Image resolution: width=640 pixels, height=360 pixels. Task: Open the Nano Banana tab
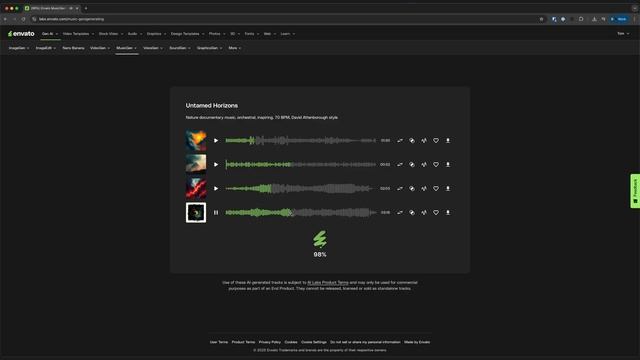(x=73, y=48)
